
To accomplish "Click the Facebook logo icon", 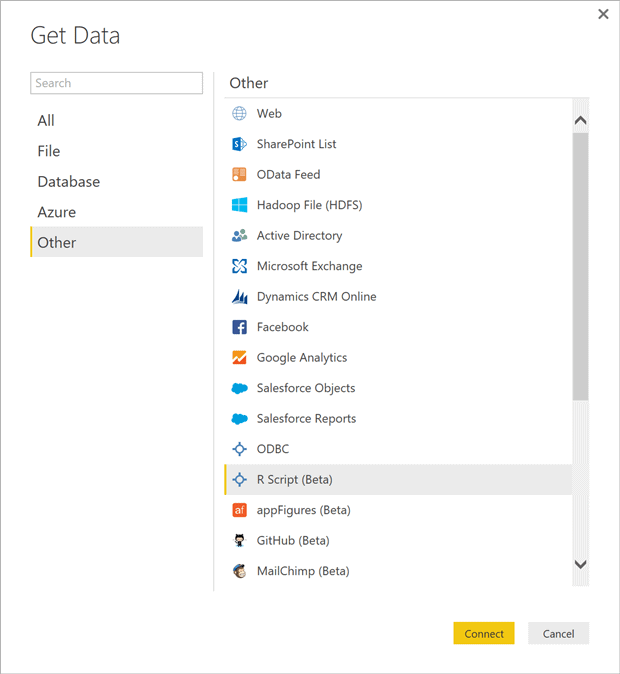I will point(239,327).
